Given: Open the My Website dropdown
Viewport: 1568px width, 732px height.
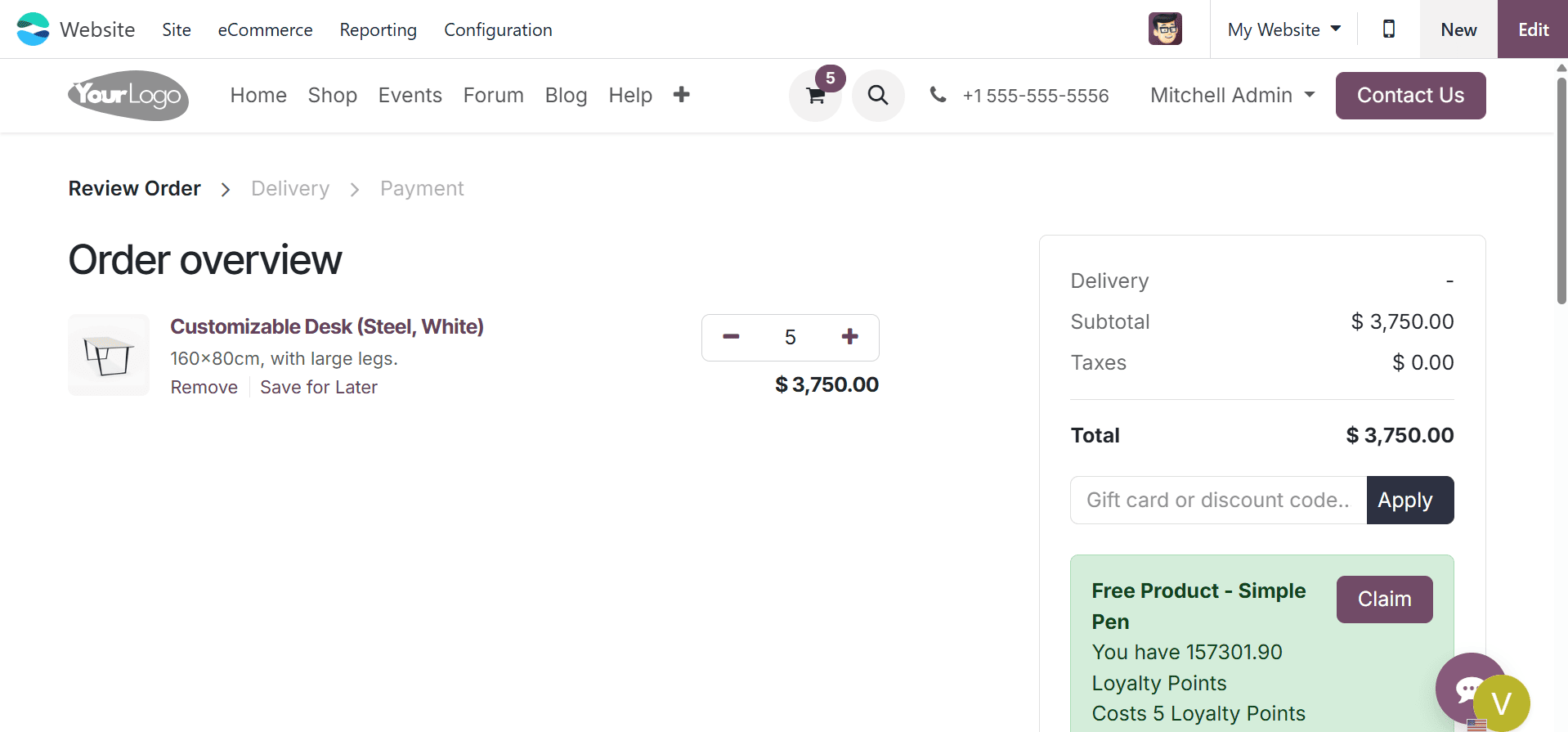Looking at the screenshot, I should point(1283,29).
